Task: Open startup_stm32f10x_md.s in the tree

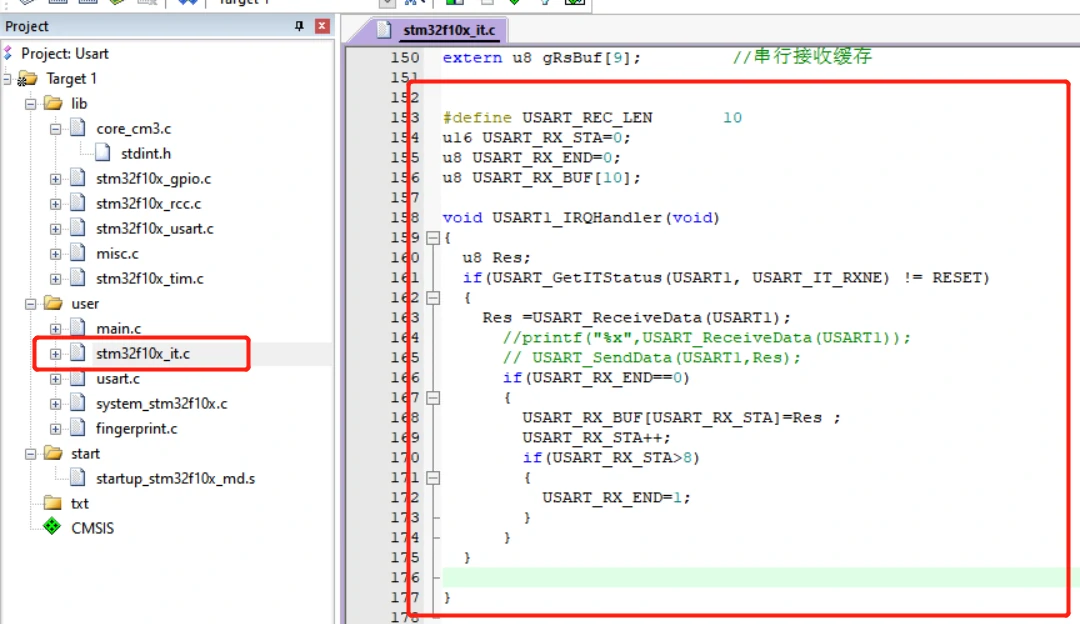Action: 176,478
